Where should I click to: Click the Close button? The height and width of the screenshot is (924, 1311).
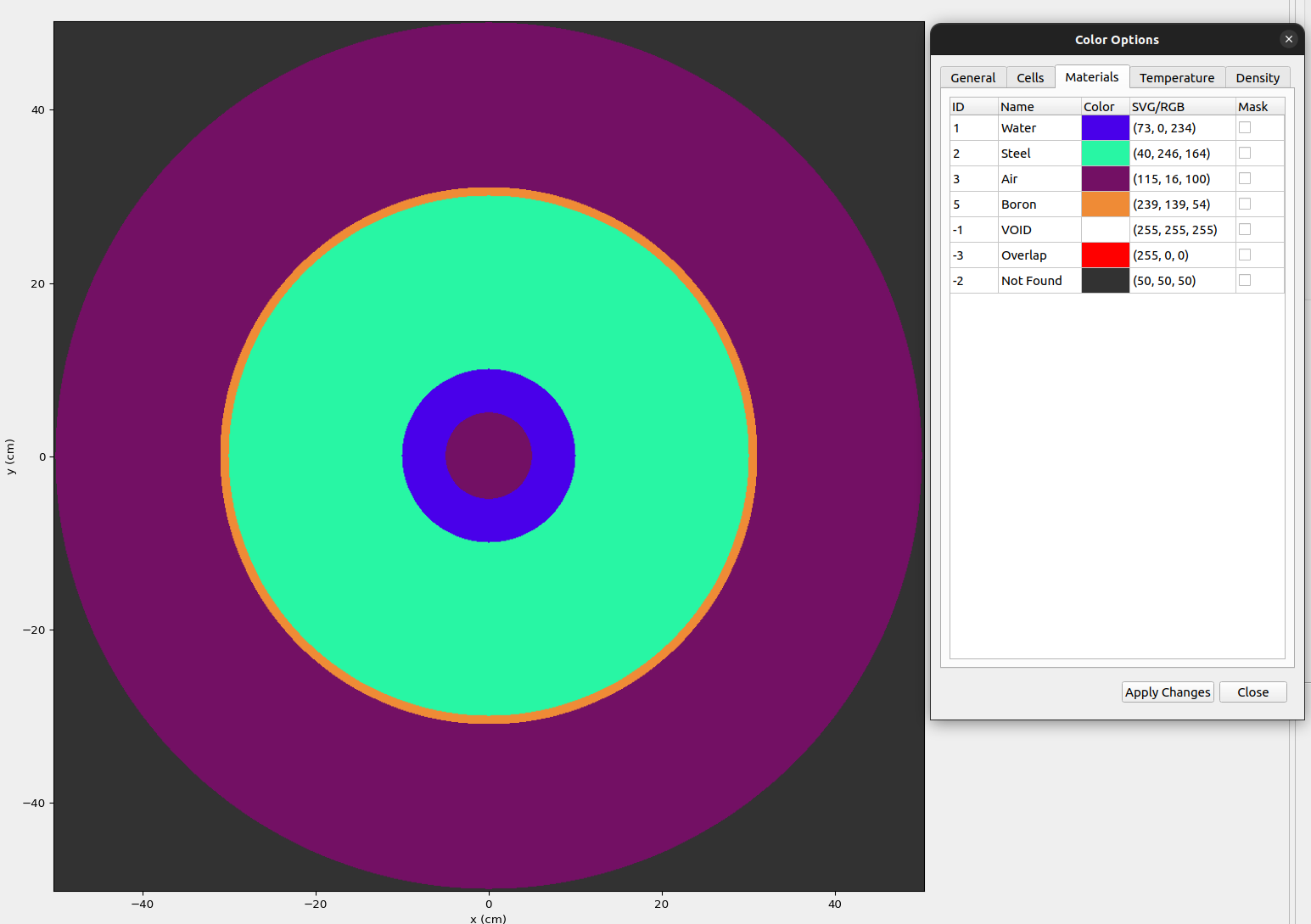pyautogui.click(x=1252, y=692)
